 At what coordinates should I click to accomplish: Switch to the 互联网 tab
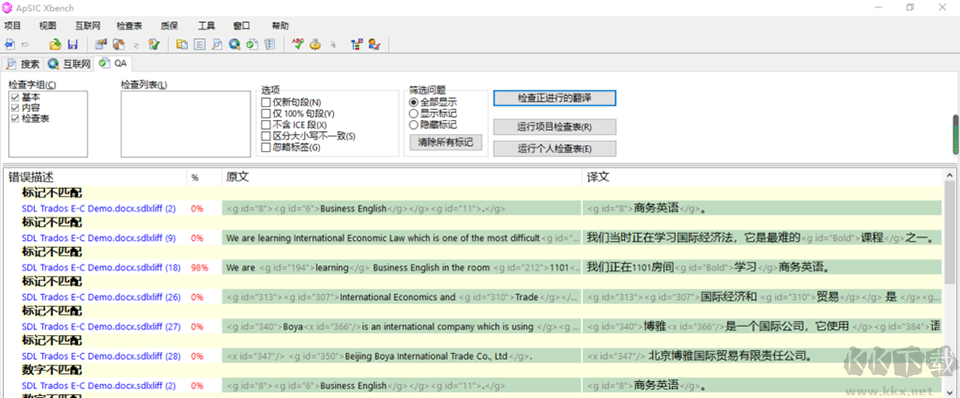tap(70, 64)
